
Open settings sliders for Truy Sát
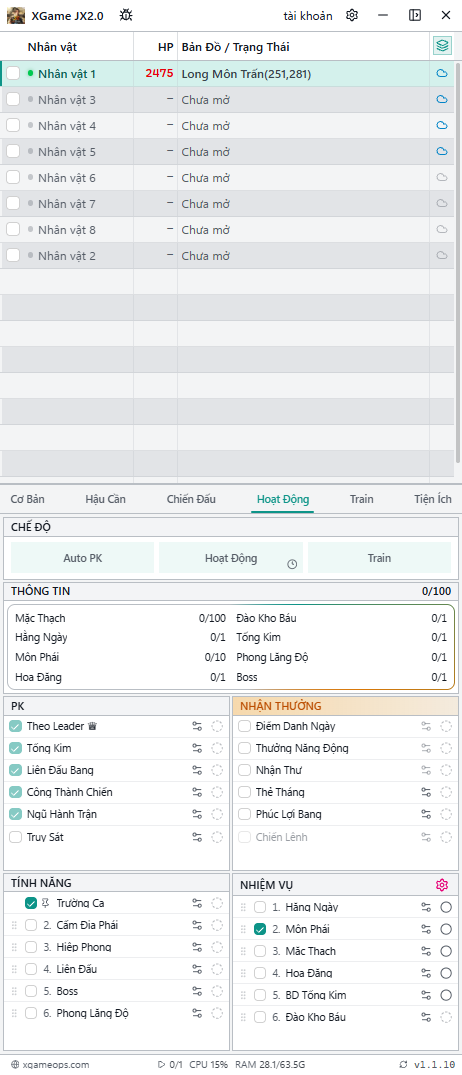(197, 836)
